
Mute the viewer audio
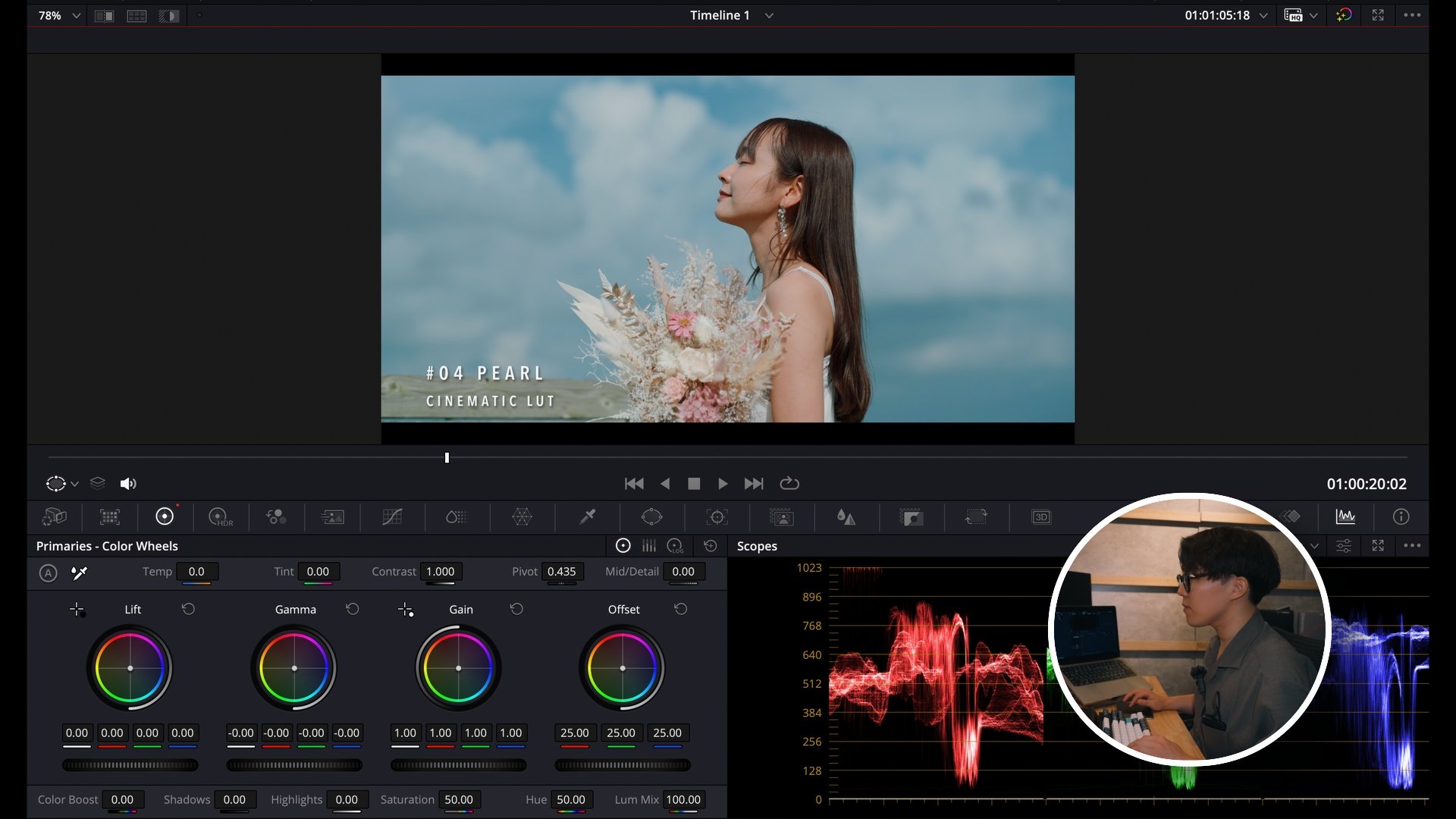pyautogui.click(x=127, y=484)
